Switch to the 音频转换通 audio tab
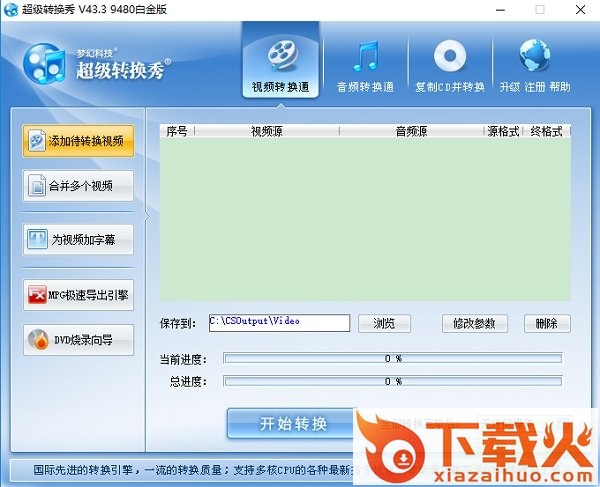The image size is (600, 487). click(365, 67)
